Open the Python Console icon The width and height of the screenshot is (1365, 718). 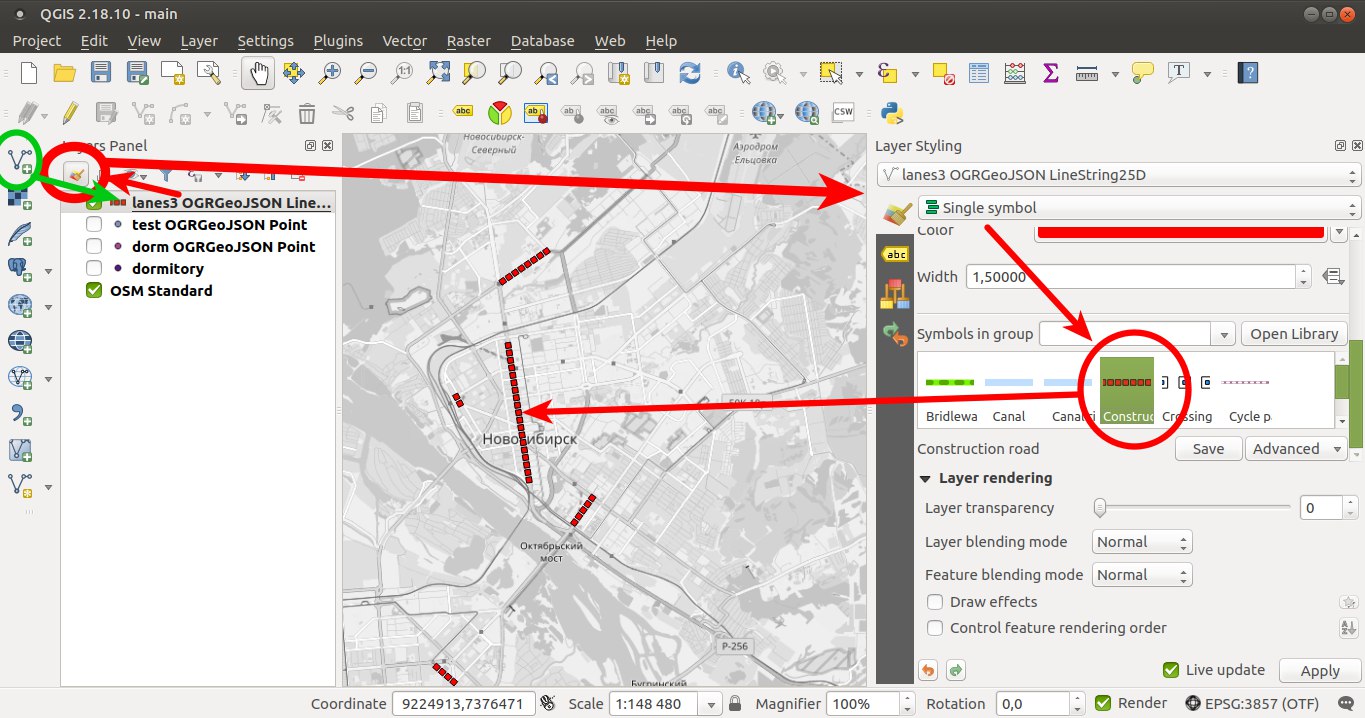pos(893,112)
